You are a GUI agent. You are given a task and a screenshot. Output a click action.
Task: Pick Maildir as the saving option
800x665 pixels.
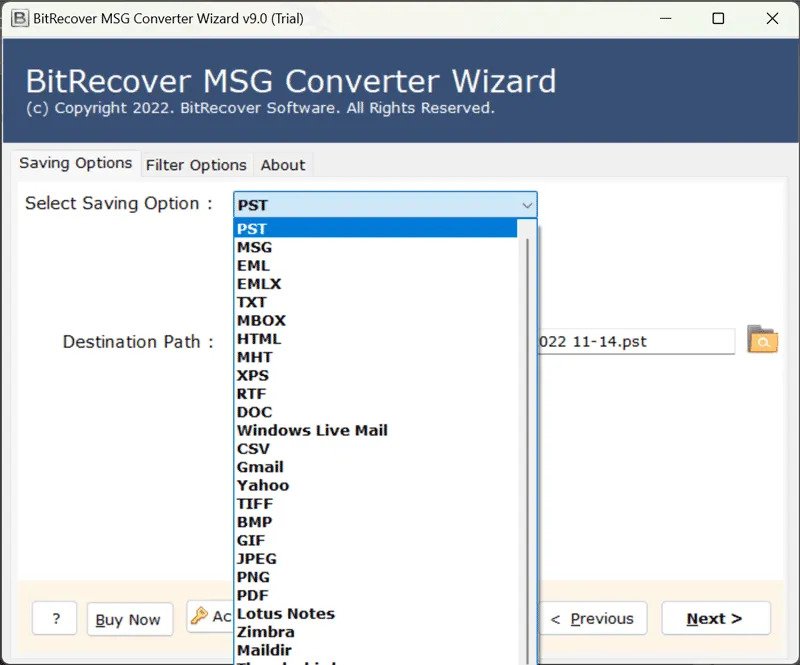(x=376, y=650)
